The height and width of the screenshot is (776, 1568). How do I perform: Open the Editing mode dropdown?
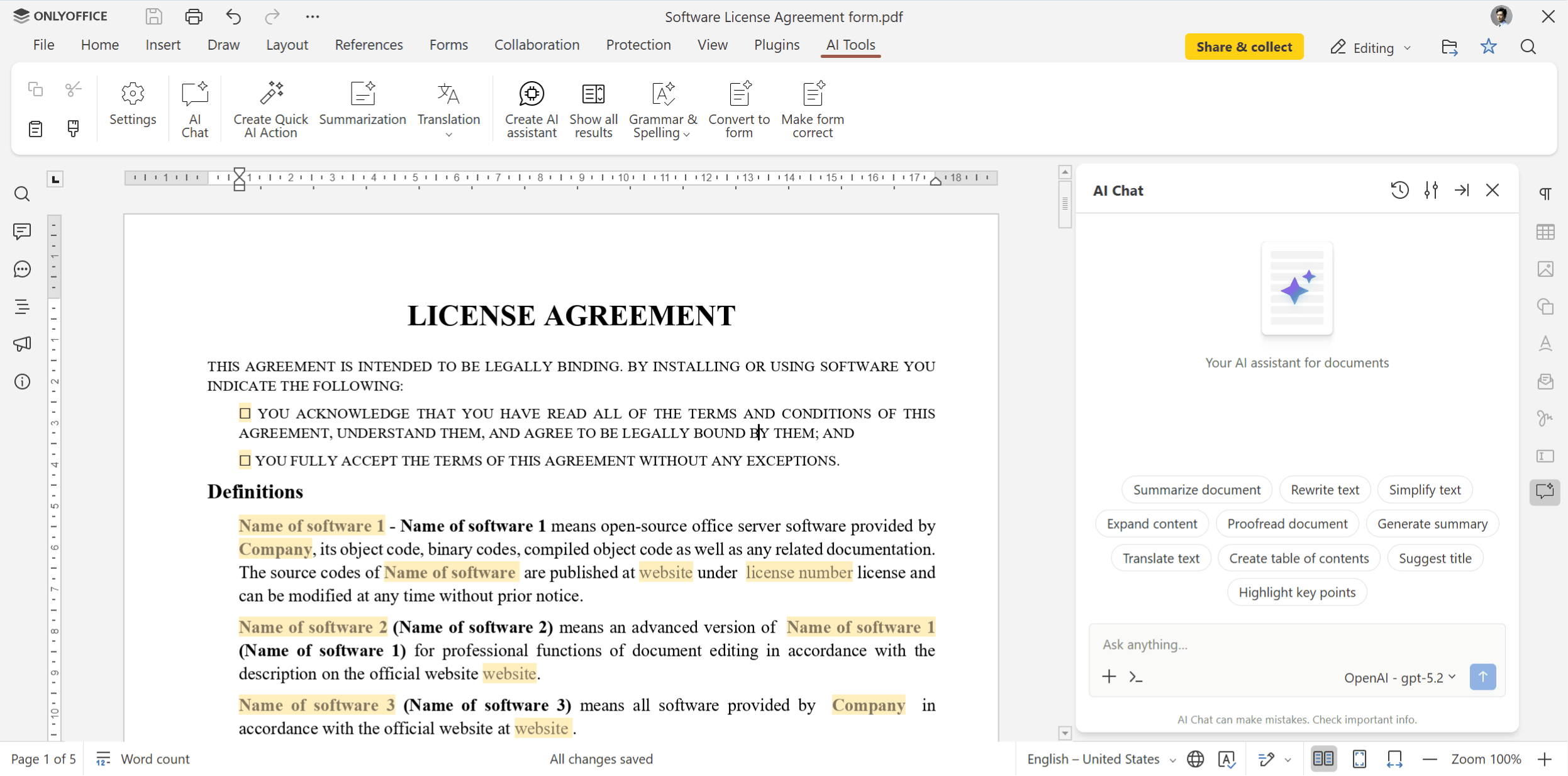1371,48
